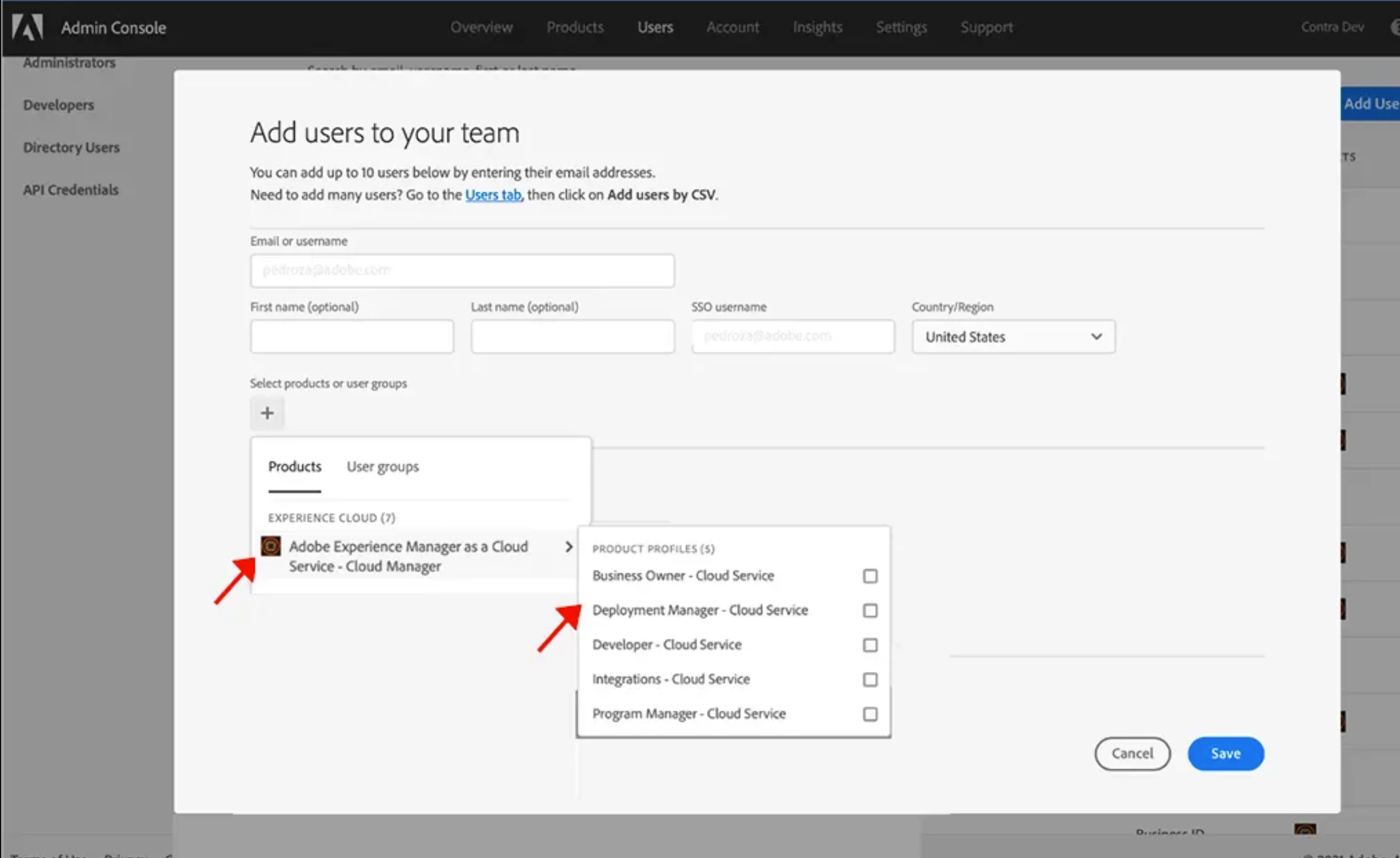
Task: Click the First name optional field
Action: 351,337
